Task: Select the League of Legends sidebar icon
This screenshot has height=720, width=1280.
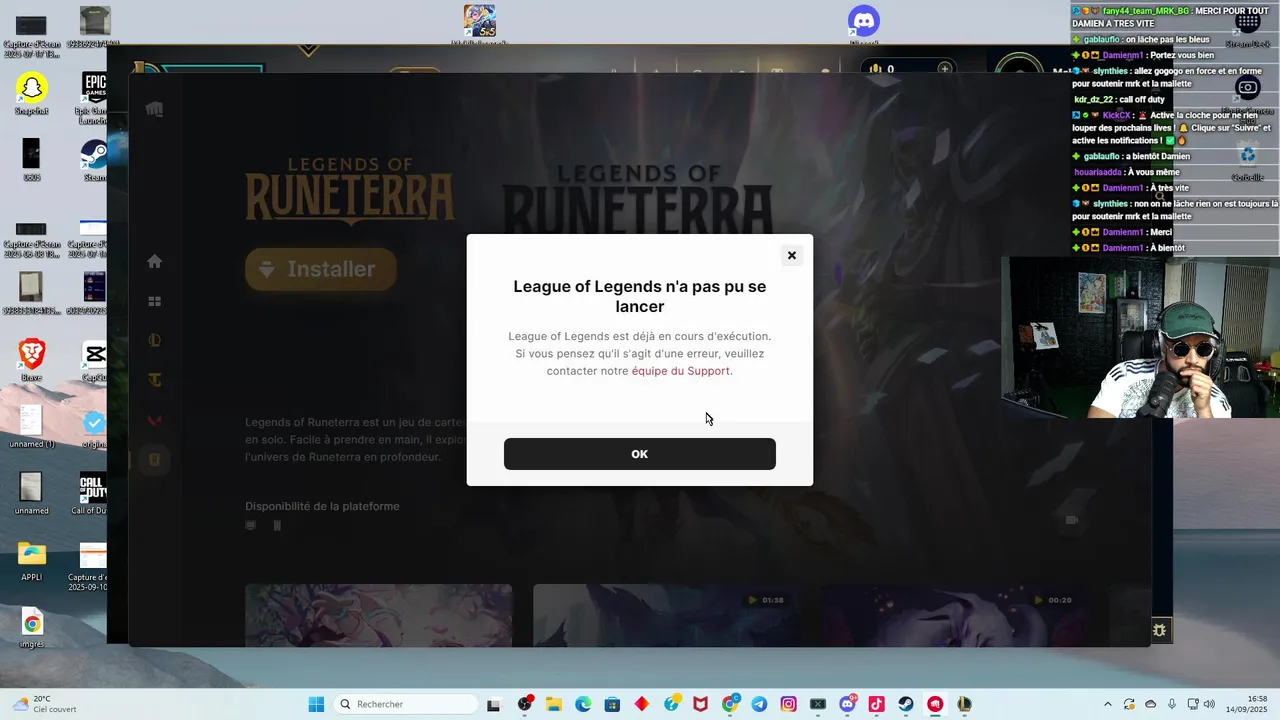Action: tap(154, 340)
